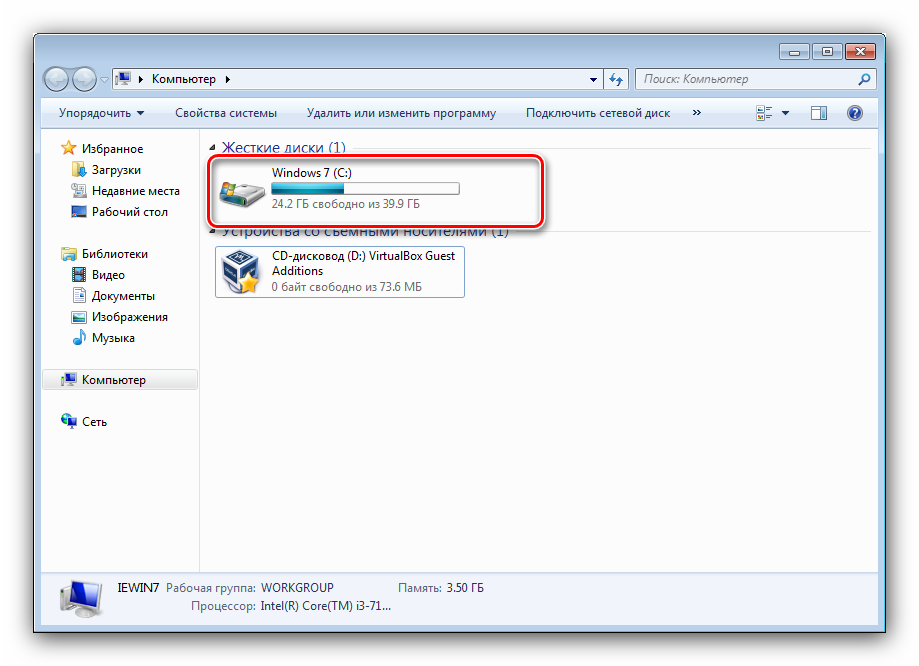Open Недавние места
The height and width of the screenshot is (666, 919).
click(135, 191)
